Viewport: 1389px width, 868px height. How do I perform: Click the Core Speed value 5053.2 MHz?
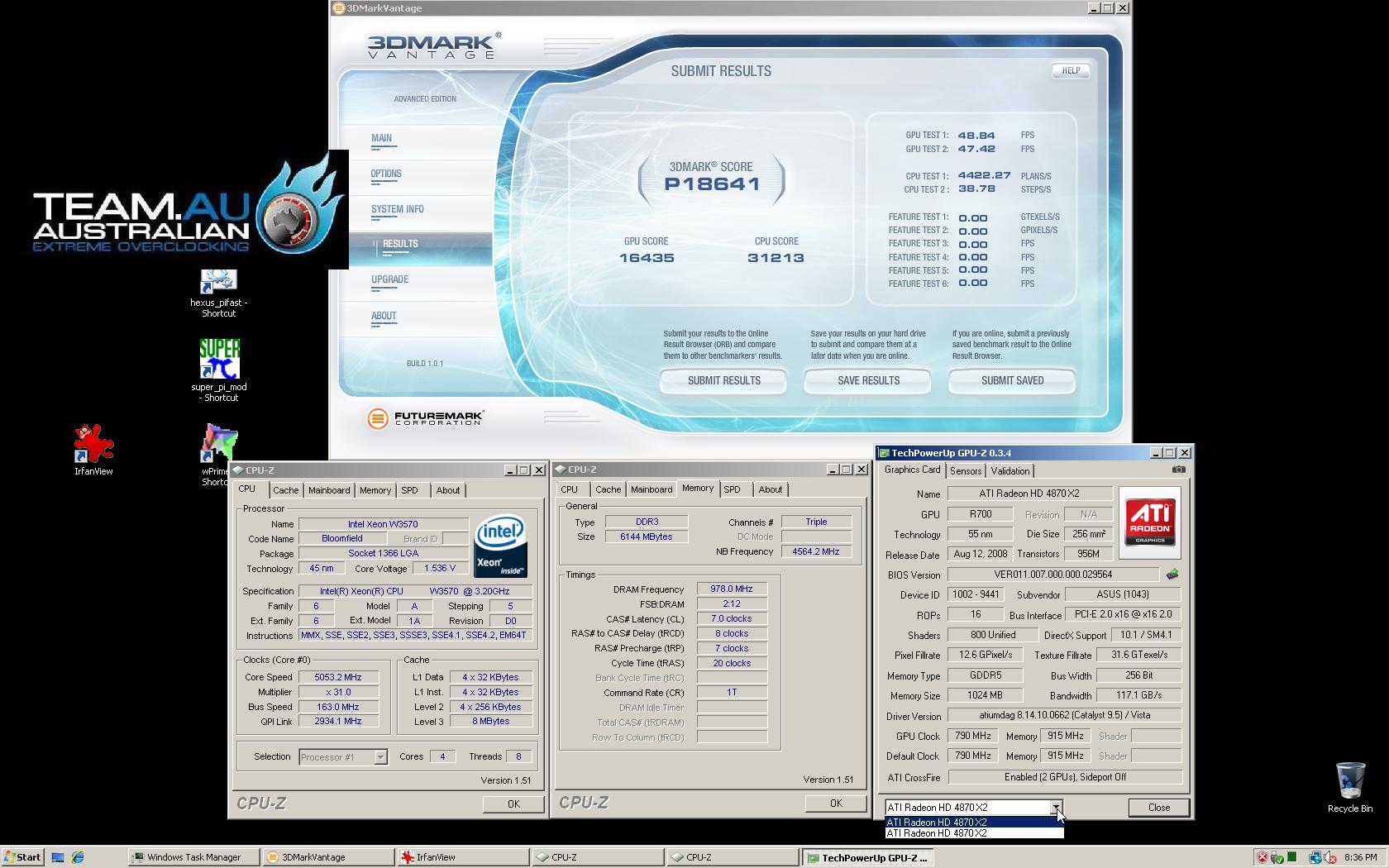point(338,677)
